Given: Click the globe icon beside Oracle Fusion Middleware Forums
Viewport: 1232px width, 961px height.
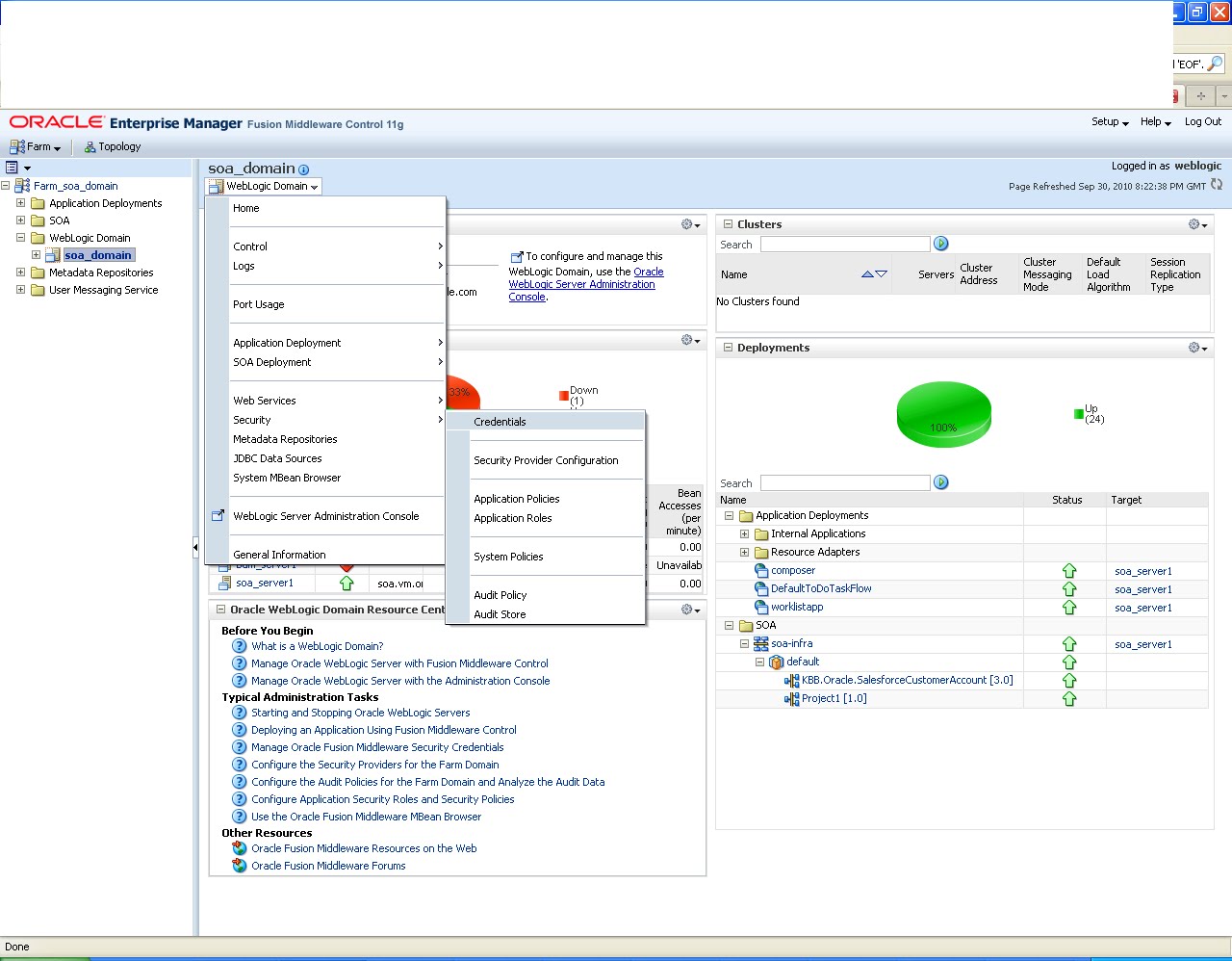Looking at the screenshot, I should click(238, 865).
